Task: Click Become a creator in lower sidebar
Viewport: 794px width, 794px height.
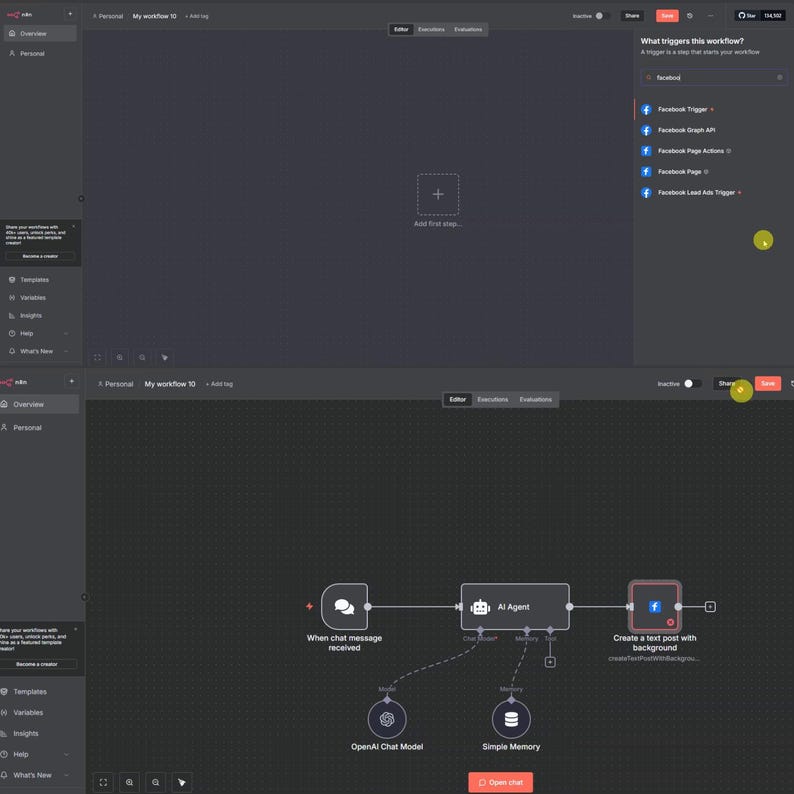Action: (36, 664)
